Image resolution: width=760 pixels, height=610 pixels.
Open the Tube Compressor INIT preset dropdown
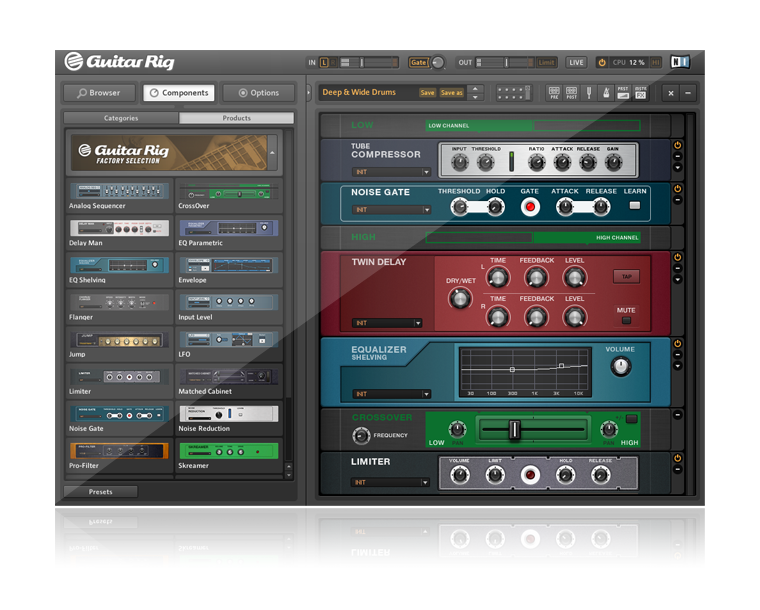coord(391,172)
